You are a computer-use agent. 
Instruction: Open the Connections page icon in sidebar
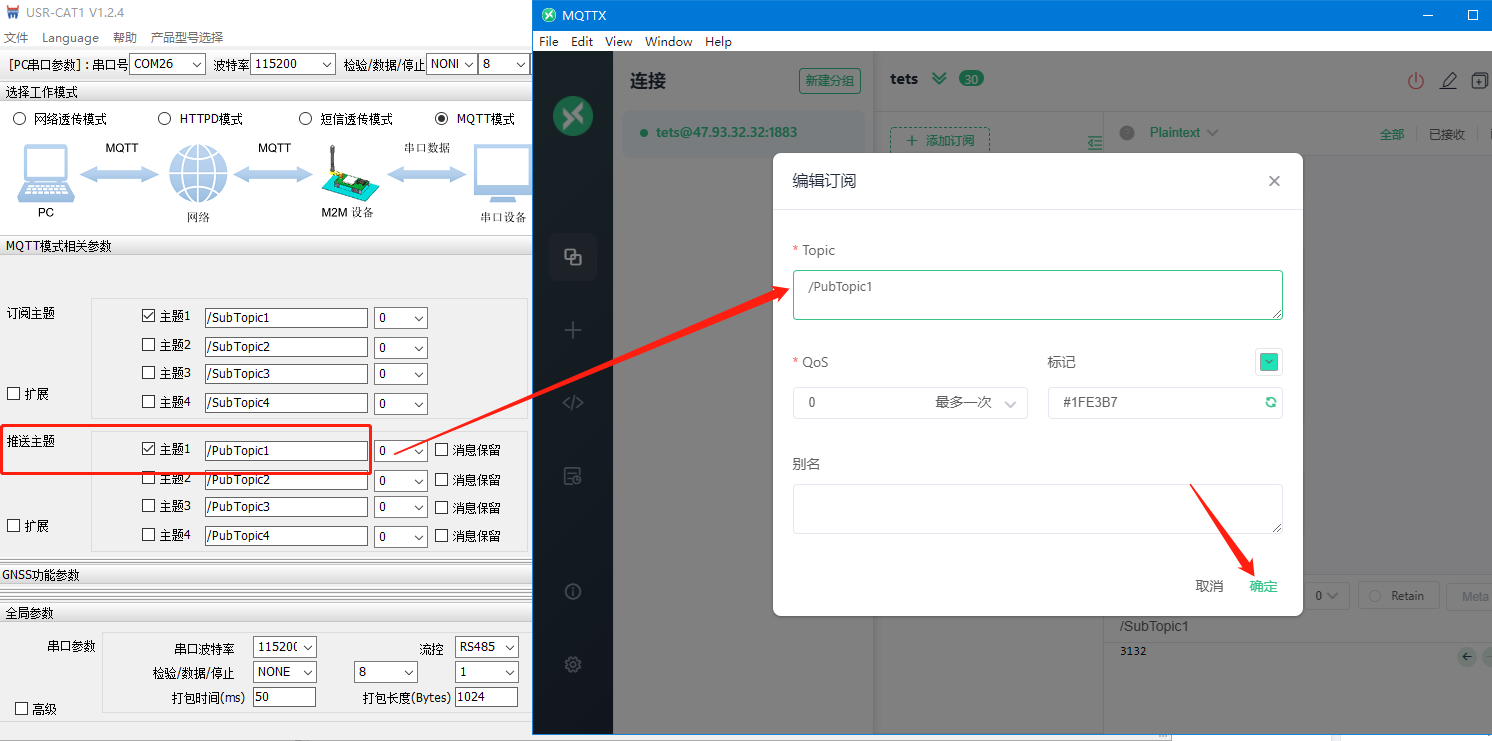(573, 257)
